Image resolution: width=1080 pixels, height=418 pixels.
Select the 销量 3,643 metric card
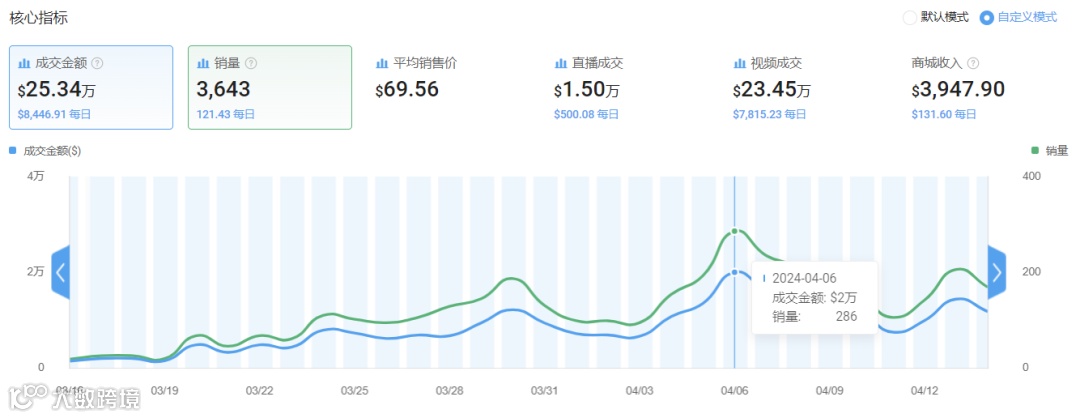click(270, 87)
